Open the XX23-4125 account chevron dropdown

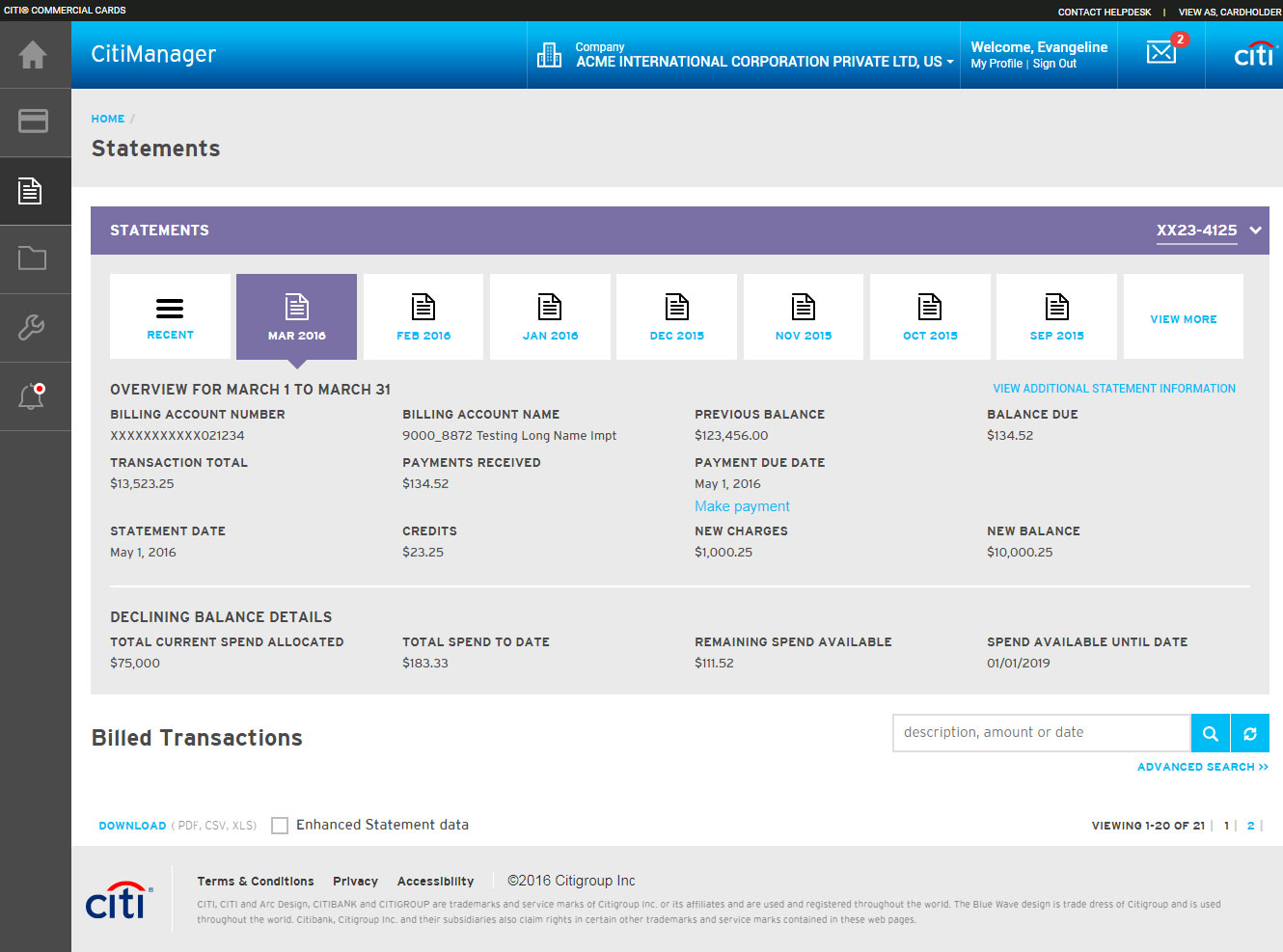coord(1255,231)
